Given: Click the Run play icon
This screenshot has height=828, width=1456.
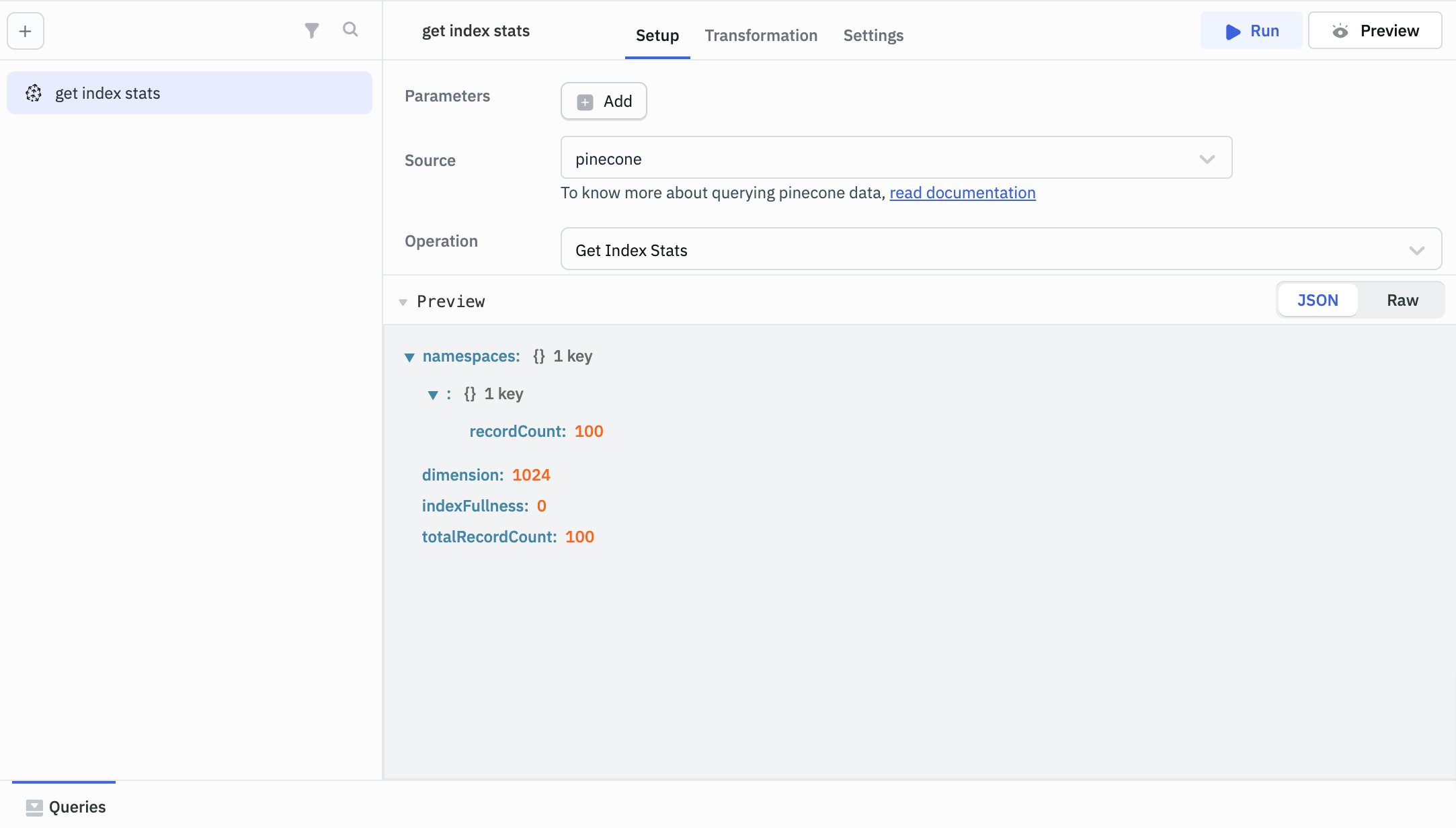Looking at the screenshot, I should coord(1233,32).
